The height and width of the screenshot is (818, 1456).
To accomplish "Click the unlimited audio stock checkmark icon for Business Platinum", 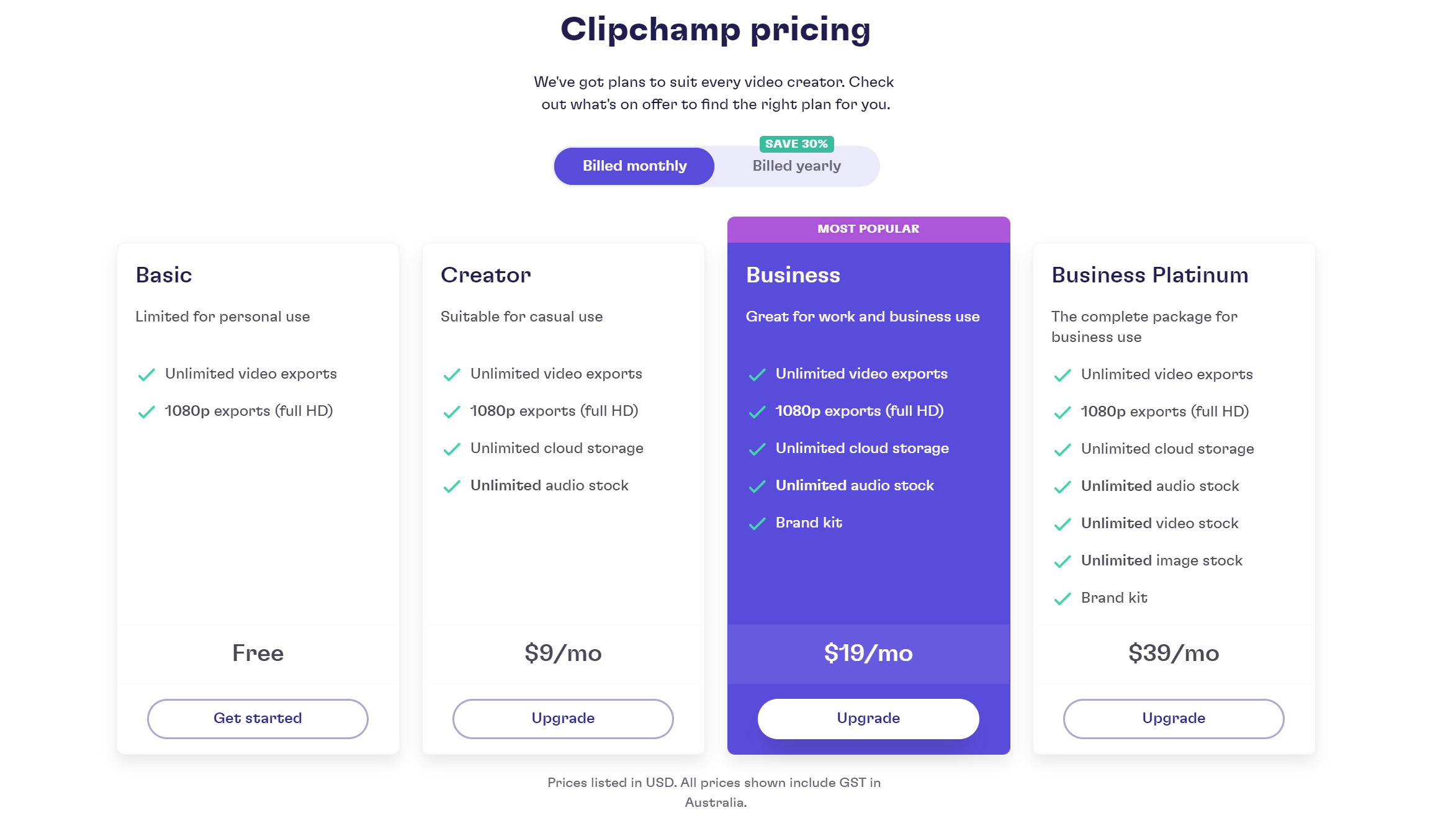I will tap(1062, 486).
